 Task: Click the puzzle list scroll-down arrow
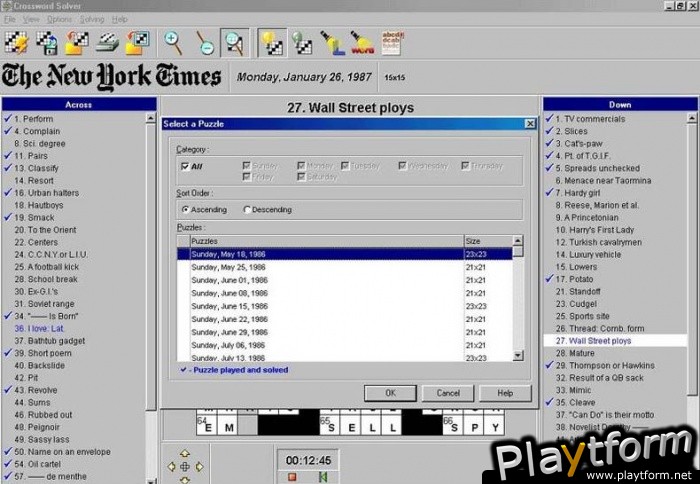tap(517, 355)
